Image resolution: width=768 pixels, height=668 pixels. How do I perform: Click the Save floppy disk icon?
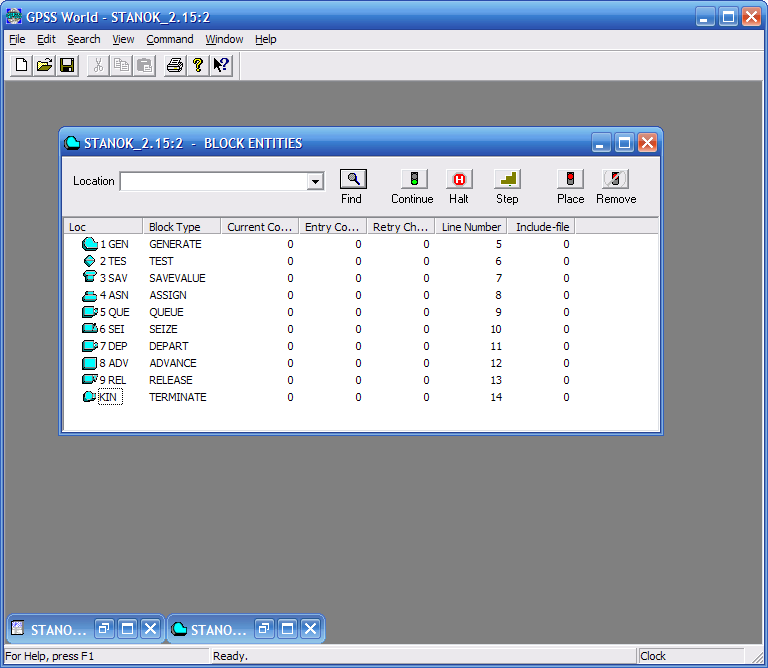tap(67, 65)
